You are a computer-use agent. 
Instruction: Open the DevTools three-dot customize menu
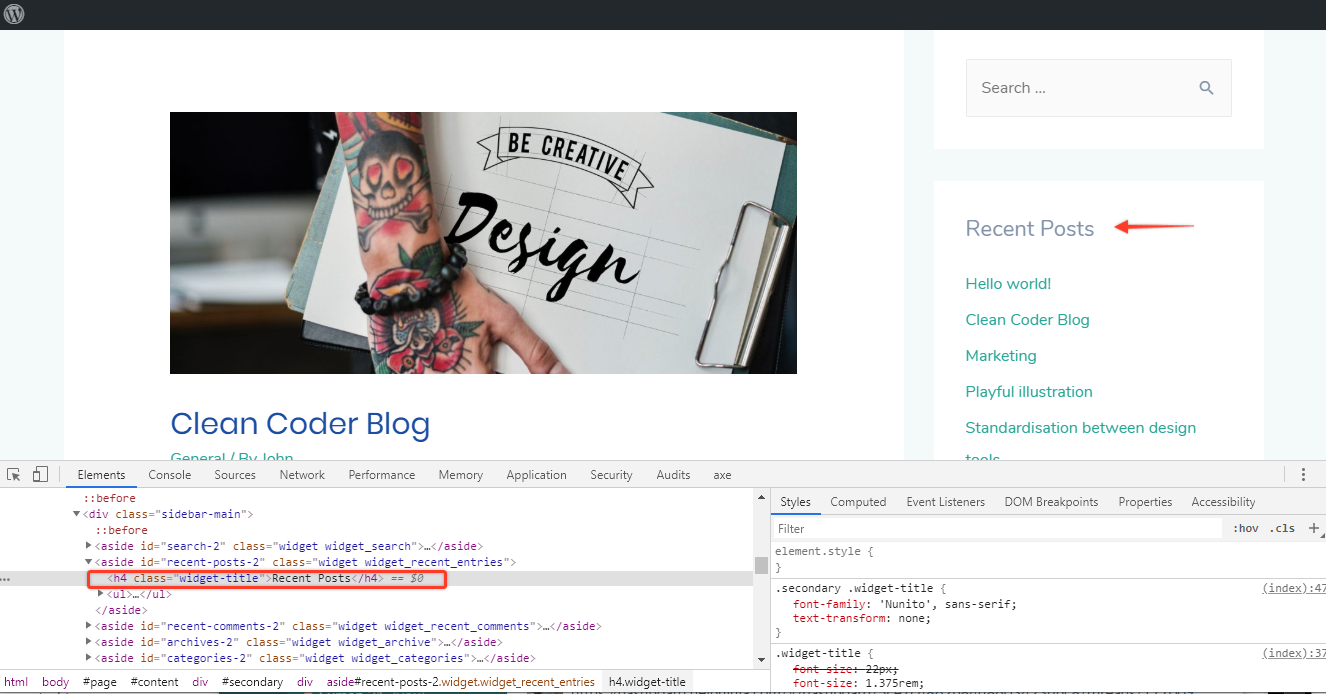[1303, 475]
